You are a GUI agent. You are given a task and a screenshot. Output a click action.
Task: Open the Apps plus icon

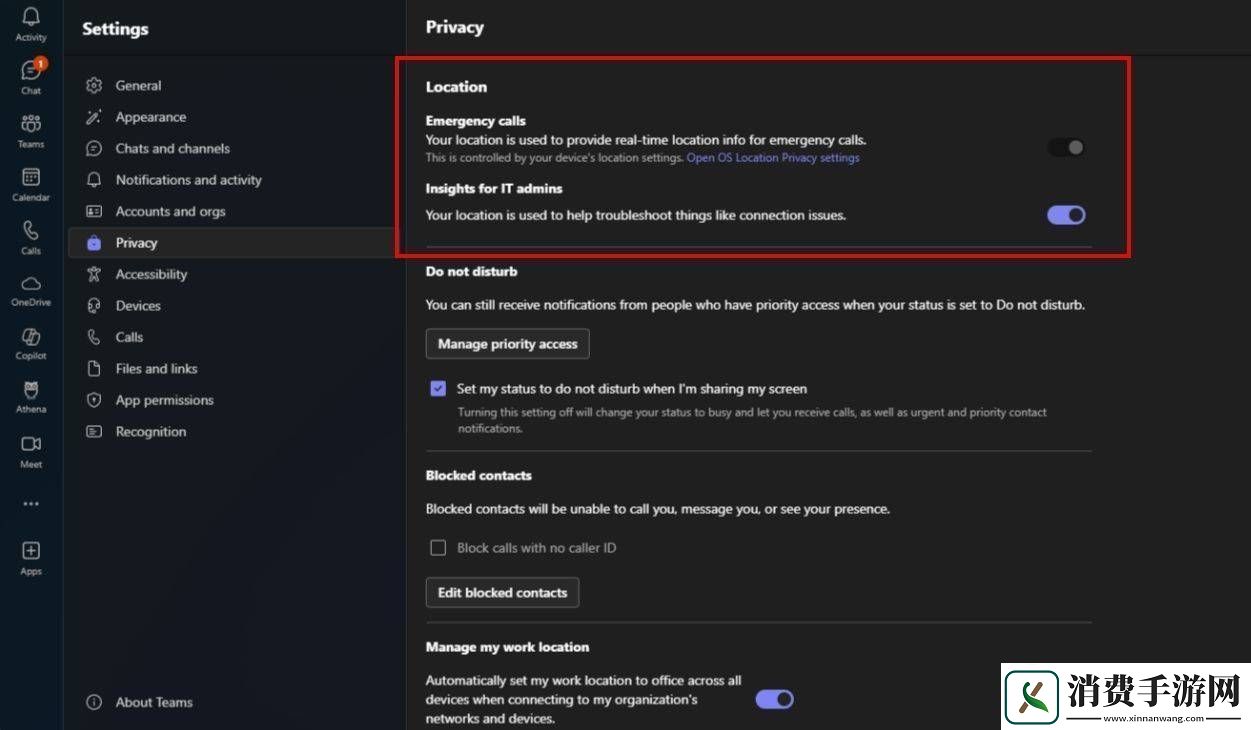[31, 551]
